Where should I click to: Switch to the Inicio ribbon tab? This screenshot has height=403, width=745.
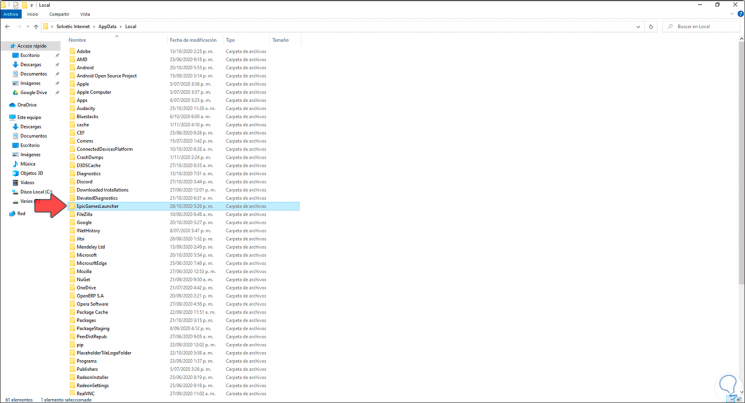coord(32,14)
